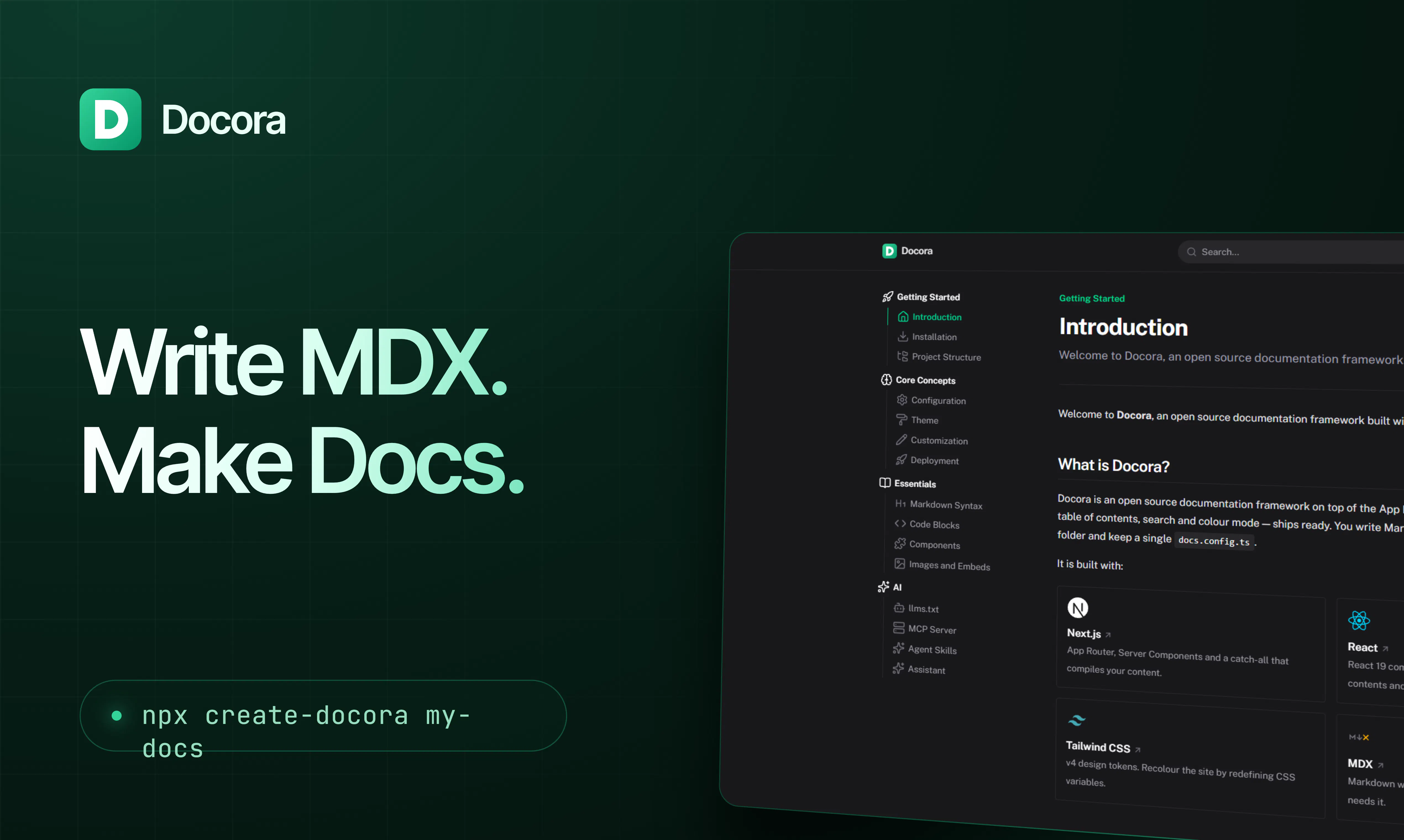Click the Introduction page heading

1123,327
